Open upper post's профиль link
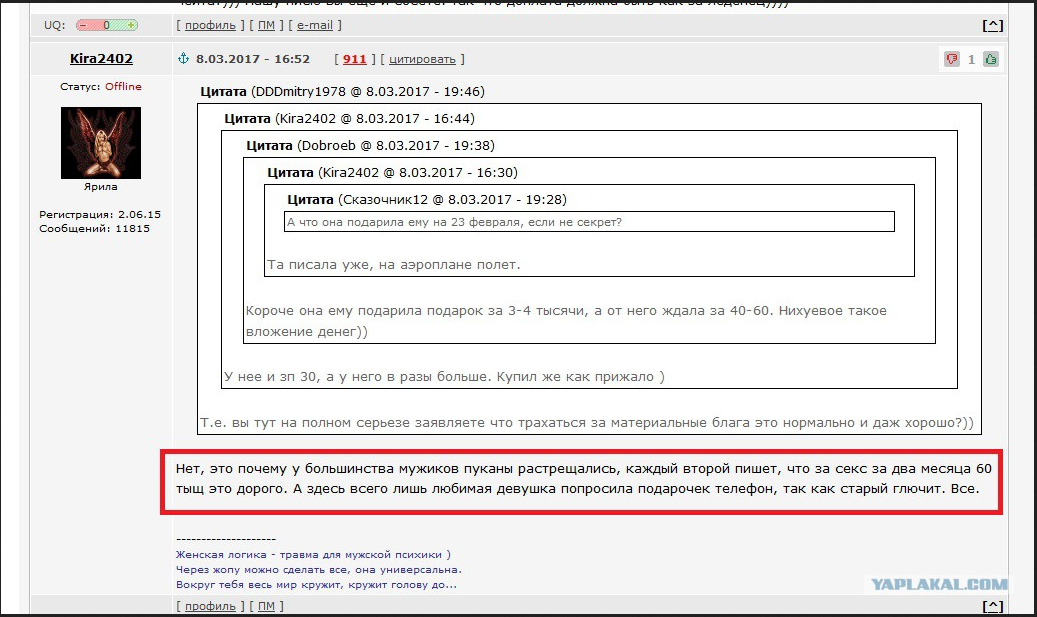Image resolution: width=1037 pixels, height=617 pixels. pos(210,25)
